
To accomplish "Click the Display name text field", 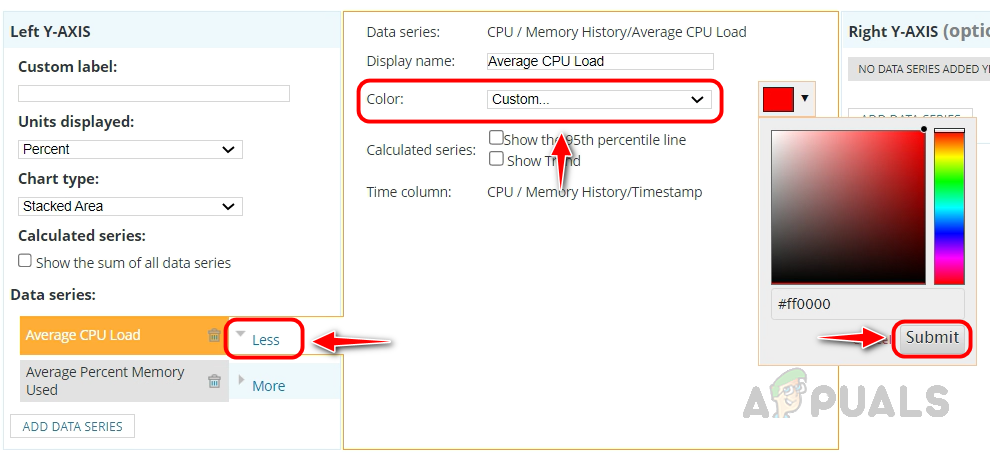I will click(x=600, y=61).
